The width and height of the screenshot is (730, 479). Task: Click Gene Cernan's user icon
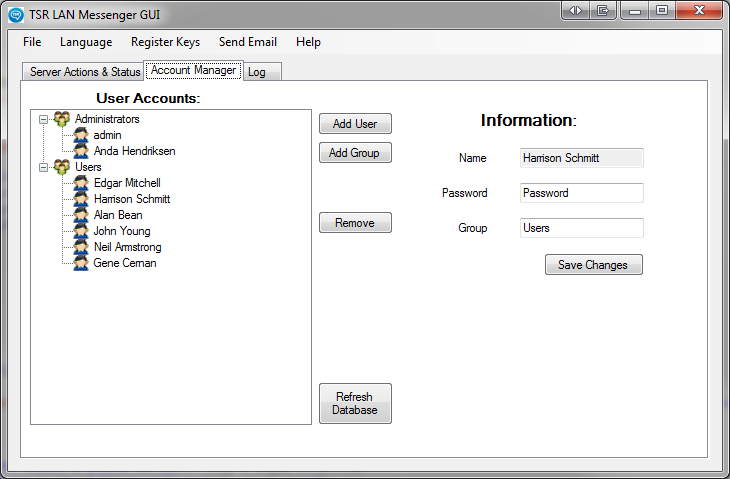coord(81,263)
